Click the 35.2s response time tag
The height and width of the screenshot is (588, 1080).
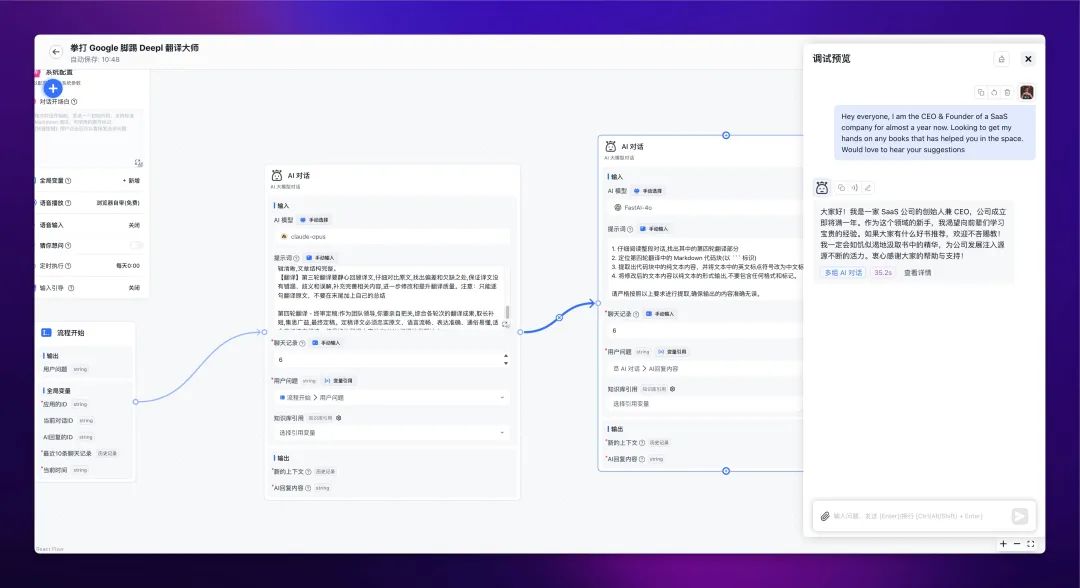coord(883,273)
